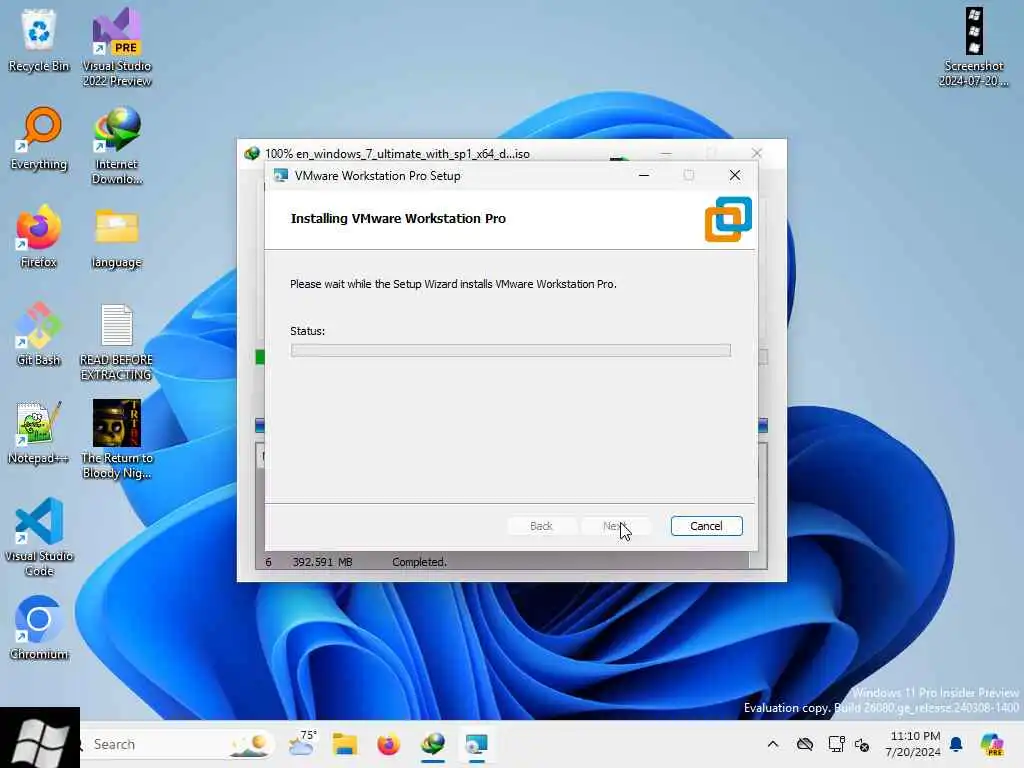
Task: Open the Copilot Preview taskbar icon
Action: (992, 744)
